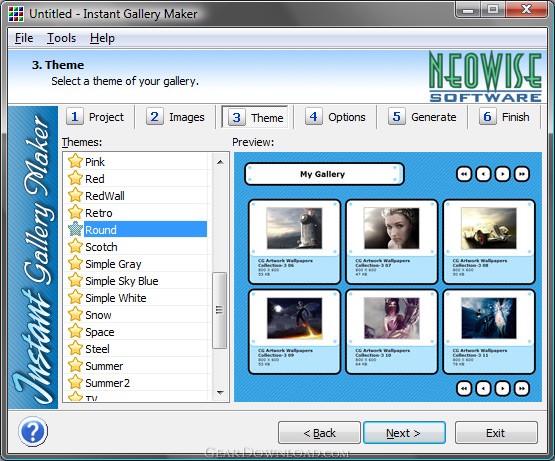Click the star icon beside Snow theme
555x461 pixels.
pyautogui.click(x=75, y=314)
